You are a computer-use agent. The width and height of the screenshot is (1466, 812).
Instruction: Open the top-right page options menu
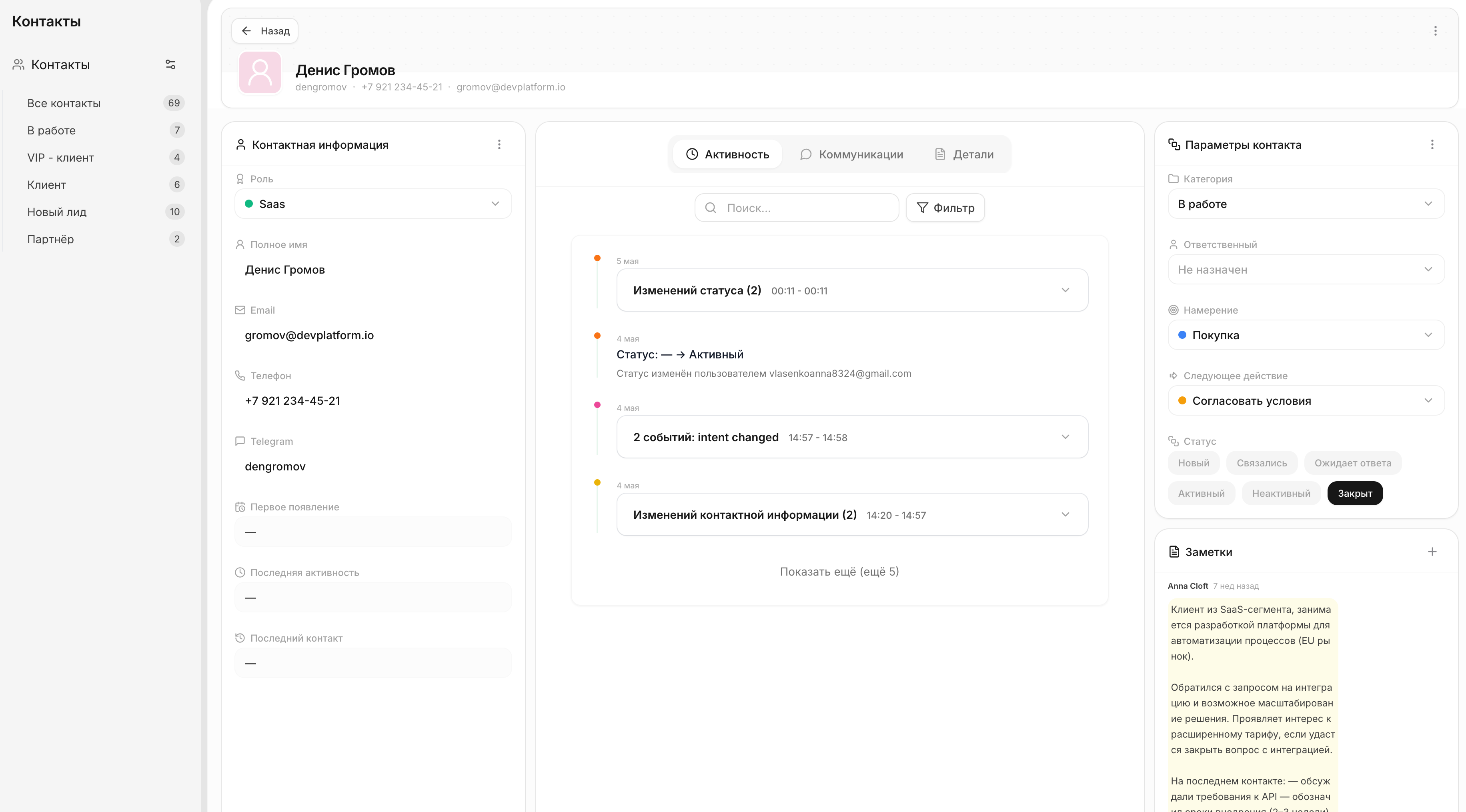point(1435,31)
